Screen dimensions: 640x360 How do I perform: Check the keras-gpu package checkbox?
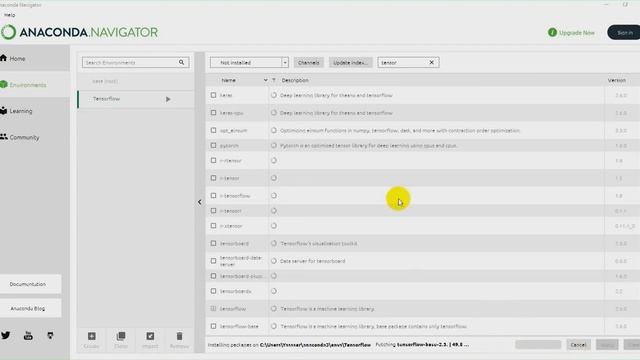(x=213, y=113)
